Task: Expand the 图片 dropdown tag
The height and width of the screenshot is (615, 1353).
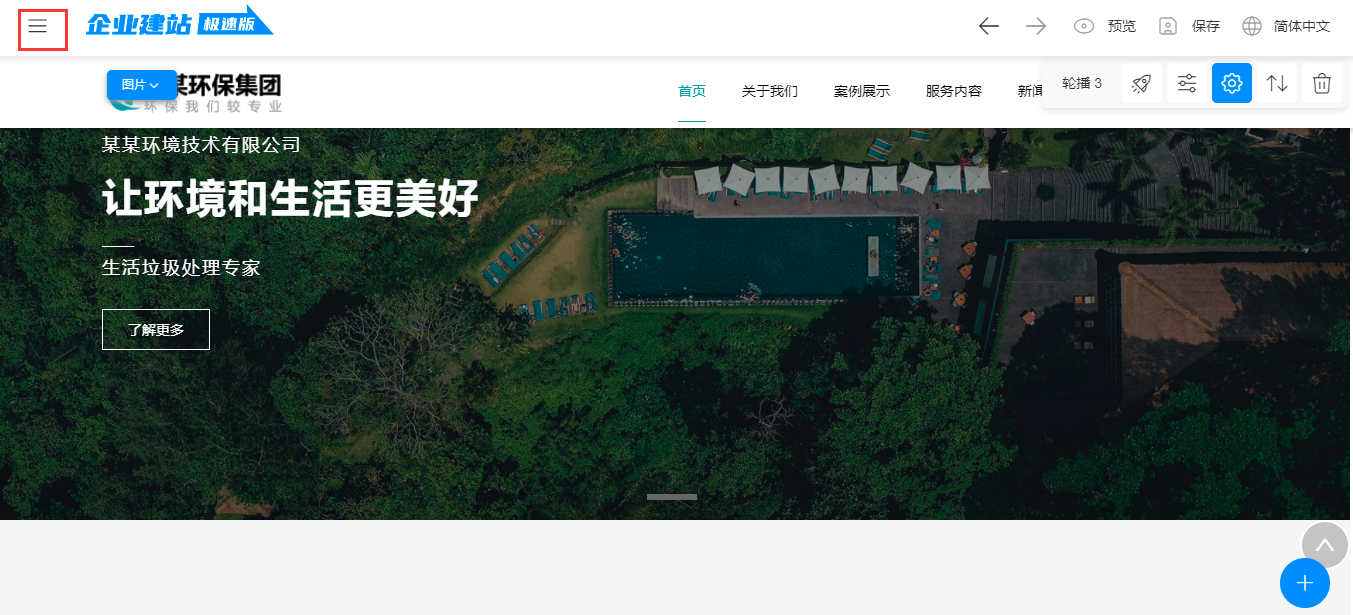Action: point(141,85)
